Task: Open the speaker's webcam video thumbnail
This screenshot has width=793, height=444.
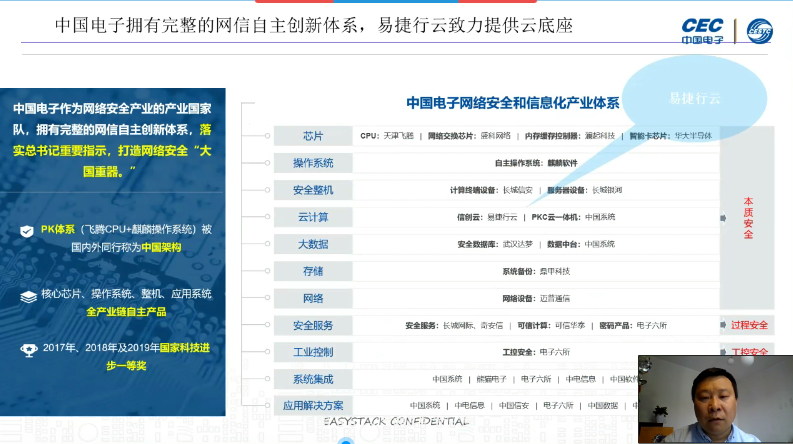Action: pos(716,399)
